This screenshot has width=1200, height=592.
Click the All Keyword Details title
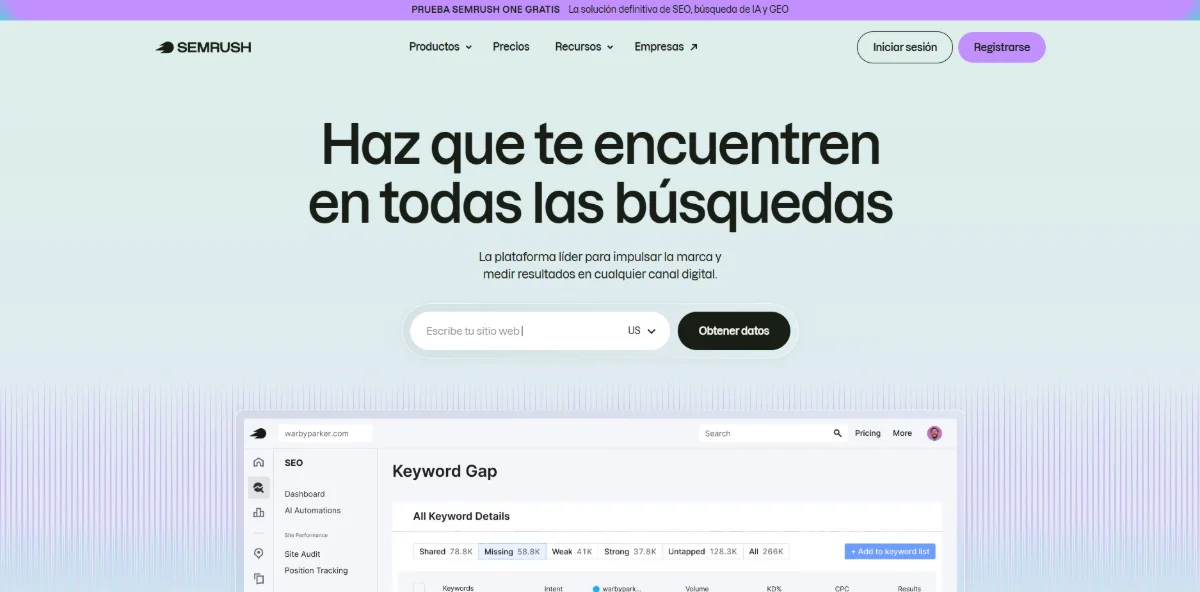pos(461,516)
